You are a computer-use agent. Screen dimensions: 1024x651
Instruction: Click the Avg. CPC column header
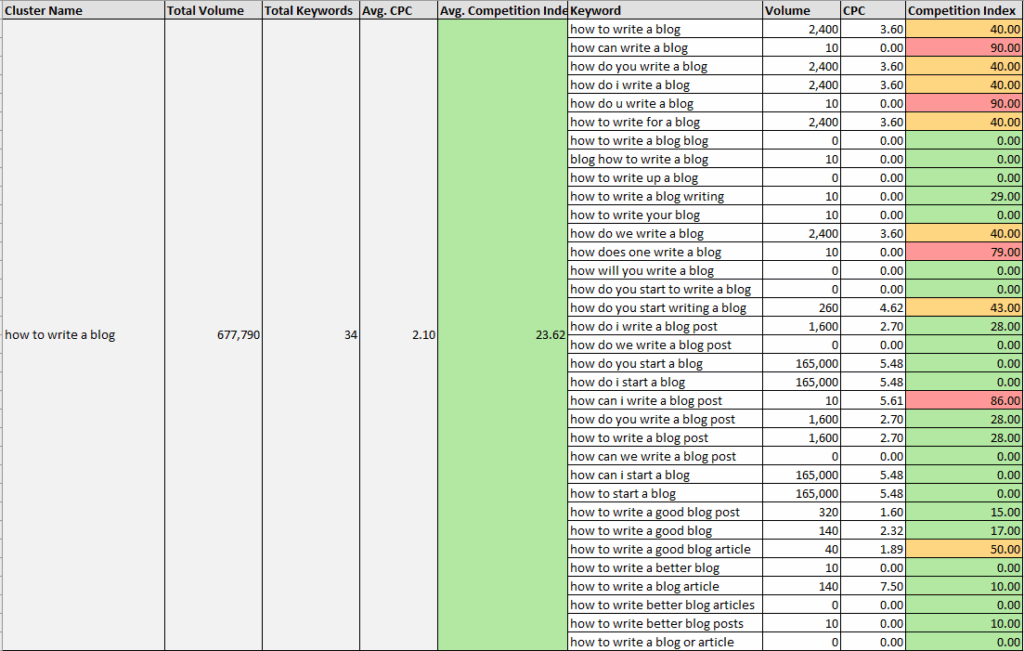coord(388,10)
